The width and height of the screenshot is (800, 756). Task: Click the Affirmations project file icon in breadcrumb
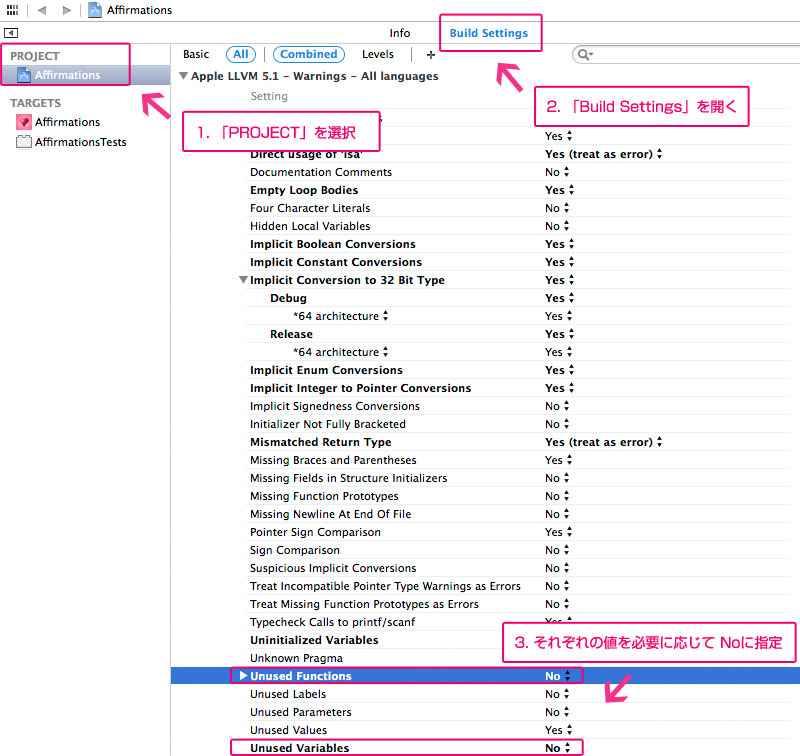(95, 10)
